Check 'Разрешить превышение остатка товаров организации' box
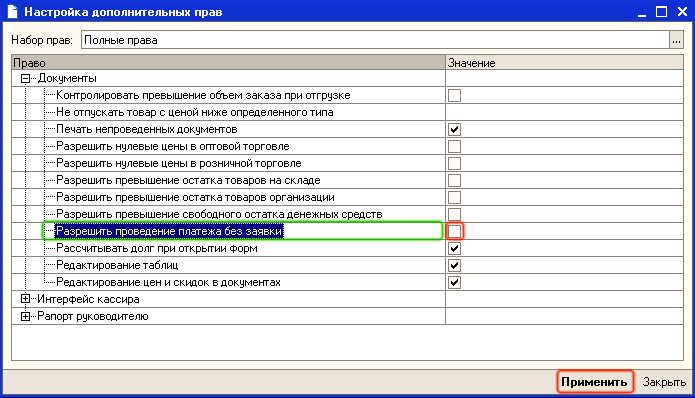The image size is (695, 398). 454,197
